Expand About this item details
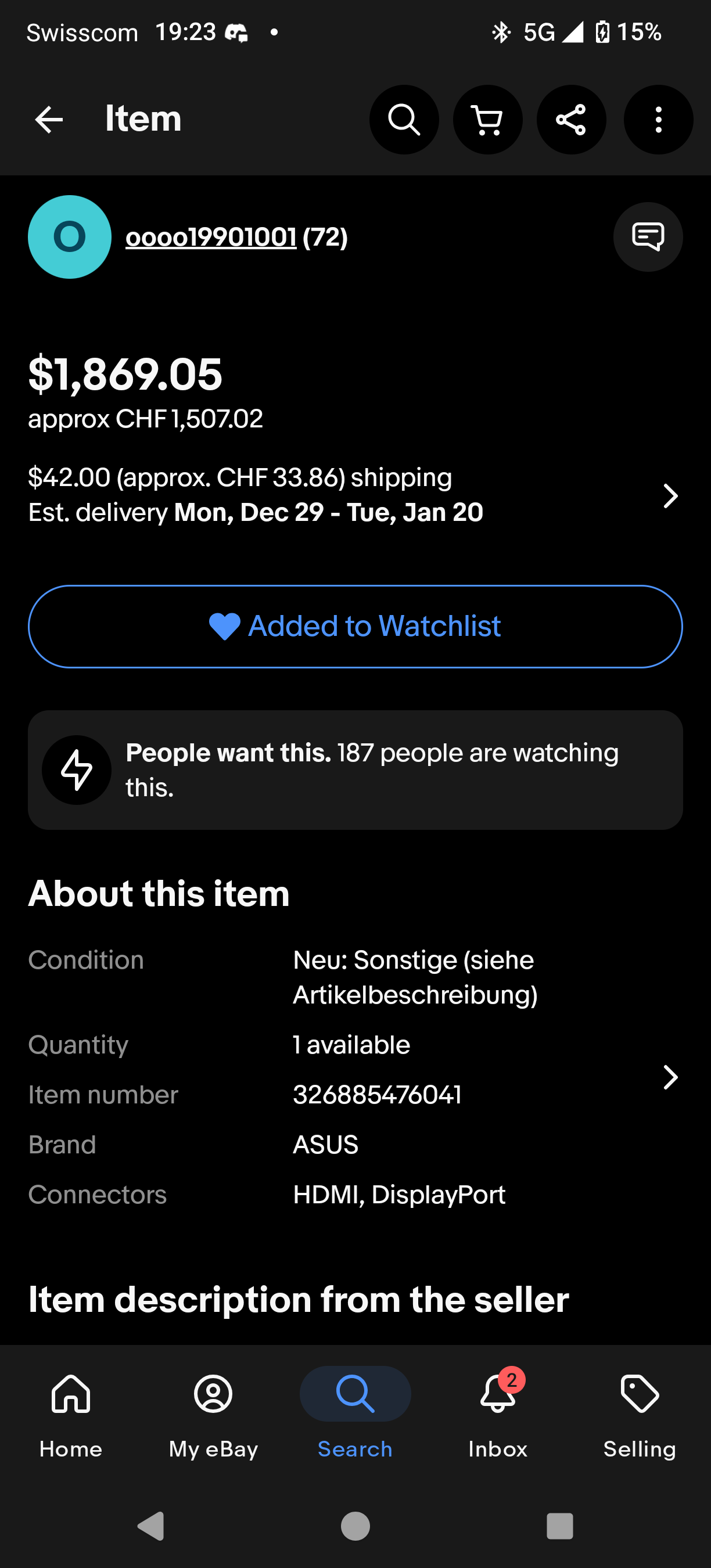 [670, 1077]
